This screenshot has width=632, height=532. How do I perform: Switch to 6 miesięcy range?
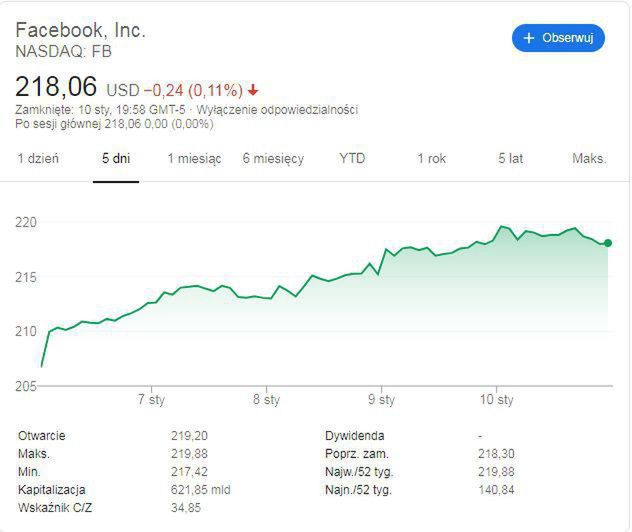tap(273, 159)
